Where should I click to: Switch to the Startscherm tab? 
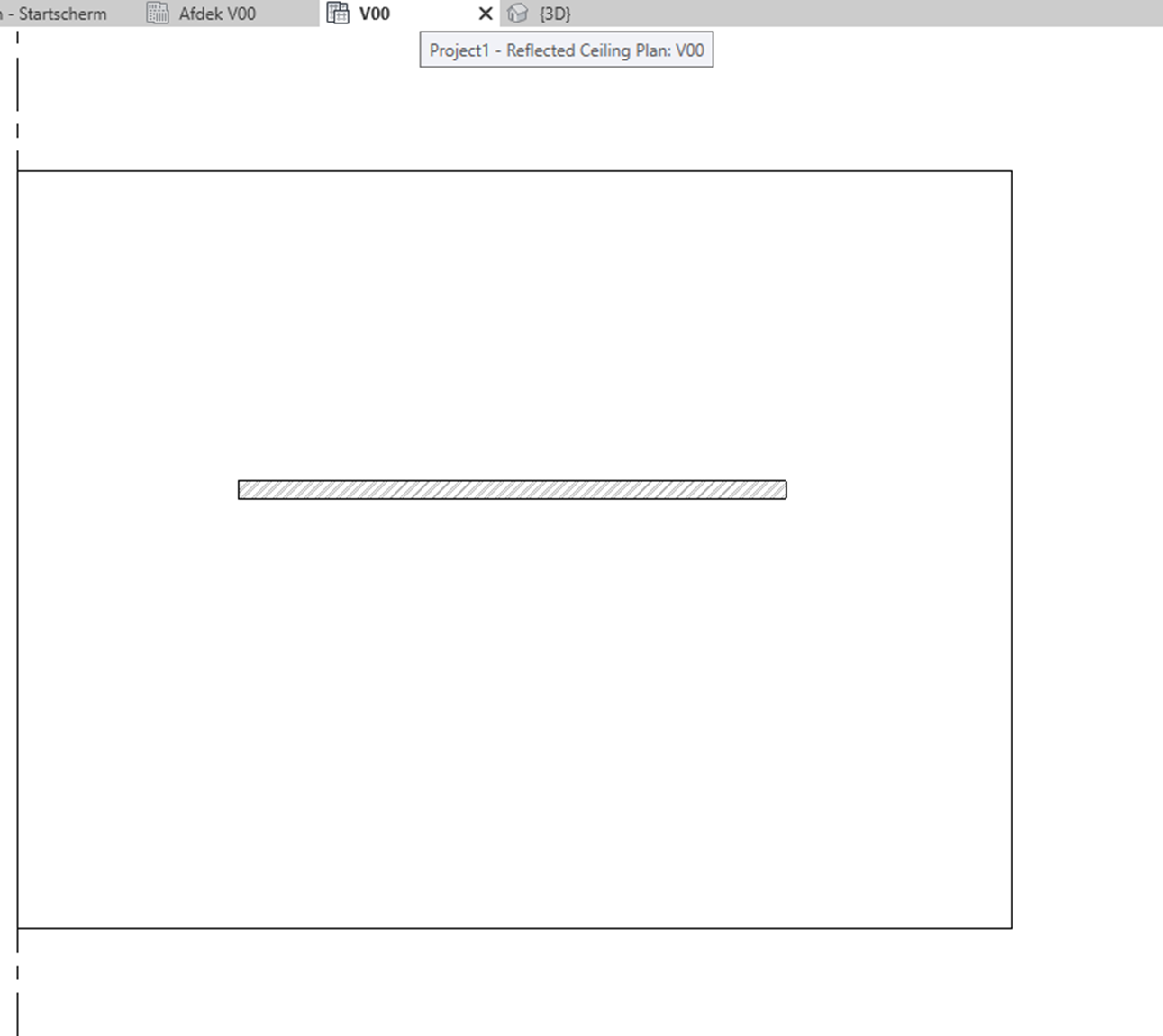click(54, 14)
